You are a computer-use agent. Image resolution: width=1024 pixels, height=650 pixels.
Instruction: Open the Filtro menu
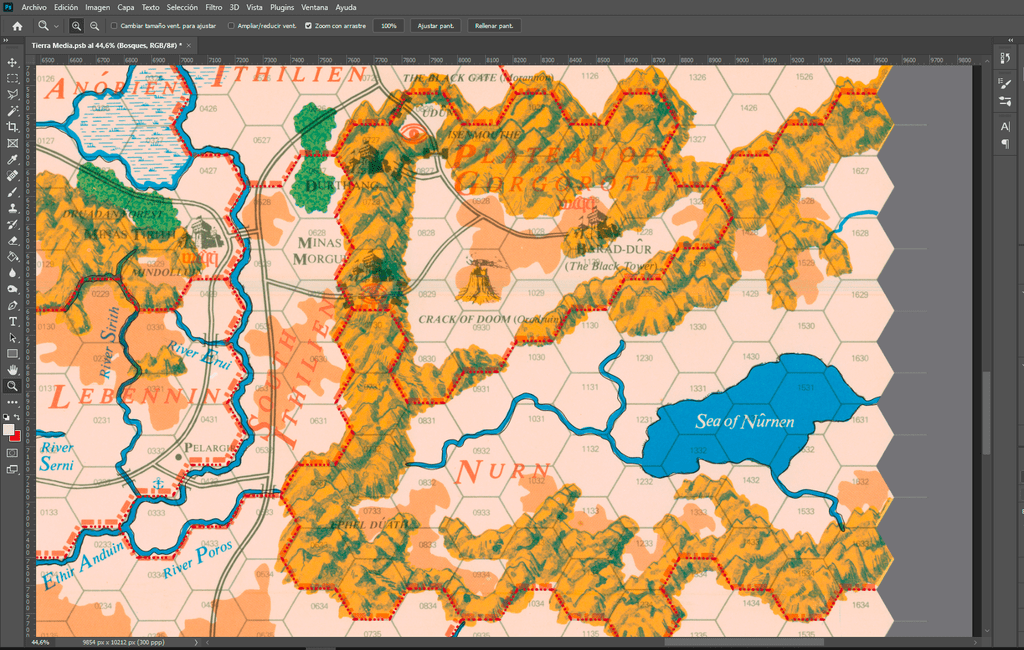click(214, 7)
